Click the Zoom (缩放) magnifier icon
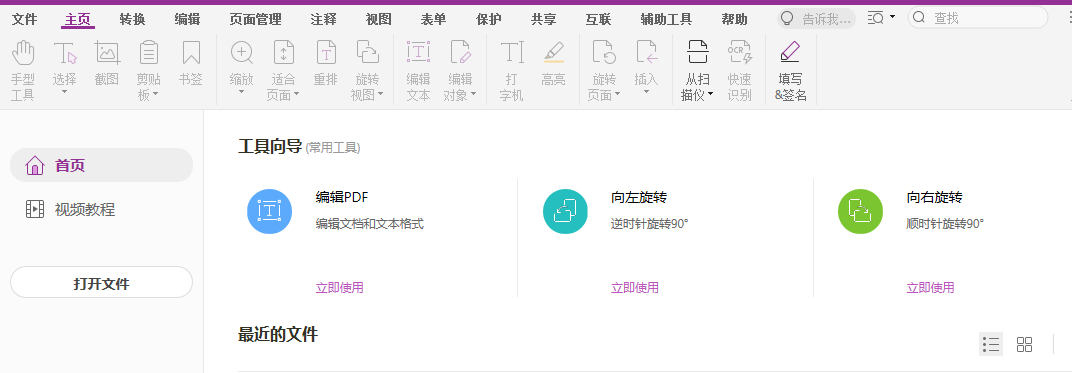 pyautogui.click(x=241, y=53)
